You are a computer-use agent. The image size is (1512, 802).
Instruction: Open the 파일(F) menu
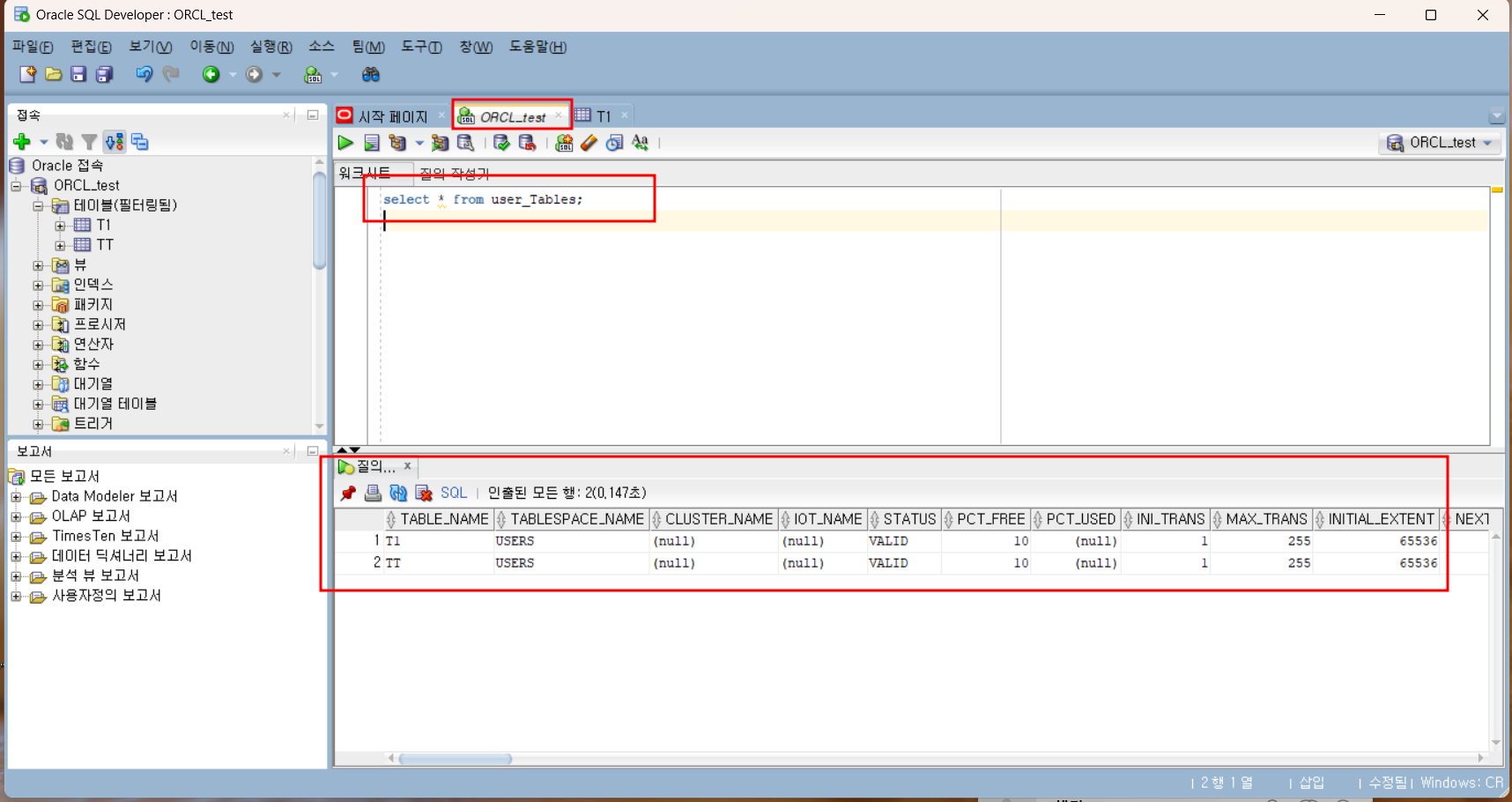tap(33, 47)
